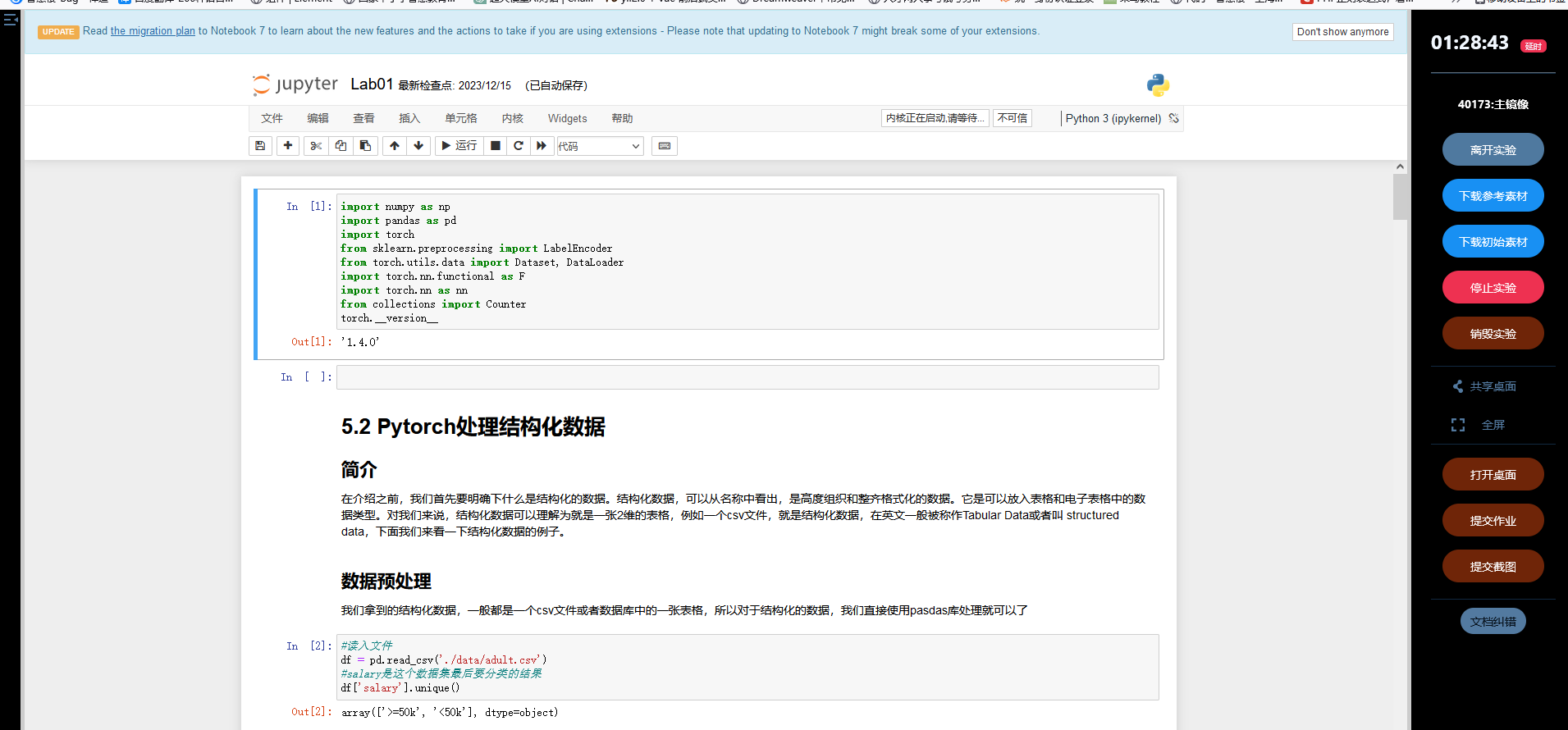Click the 不可信 trust indicator button
This screenshot has height=730, width=1568.
1013,118
